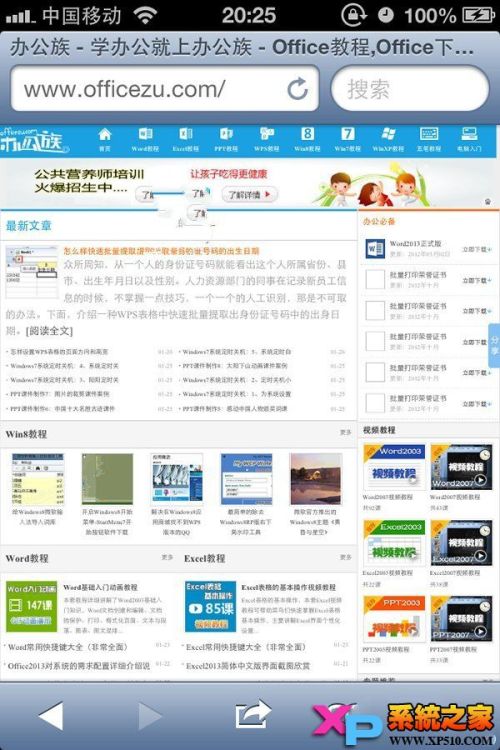Open the Safari share action icon
This screenshot has width=500, height=750.
(x=253, y=715)
